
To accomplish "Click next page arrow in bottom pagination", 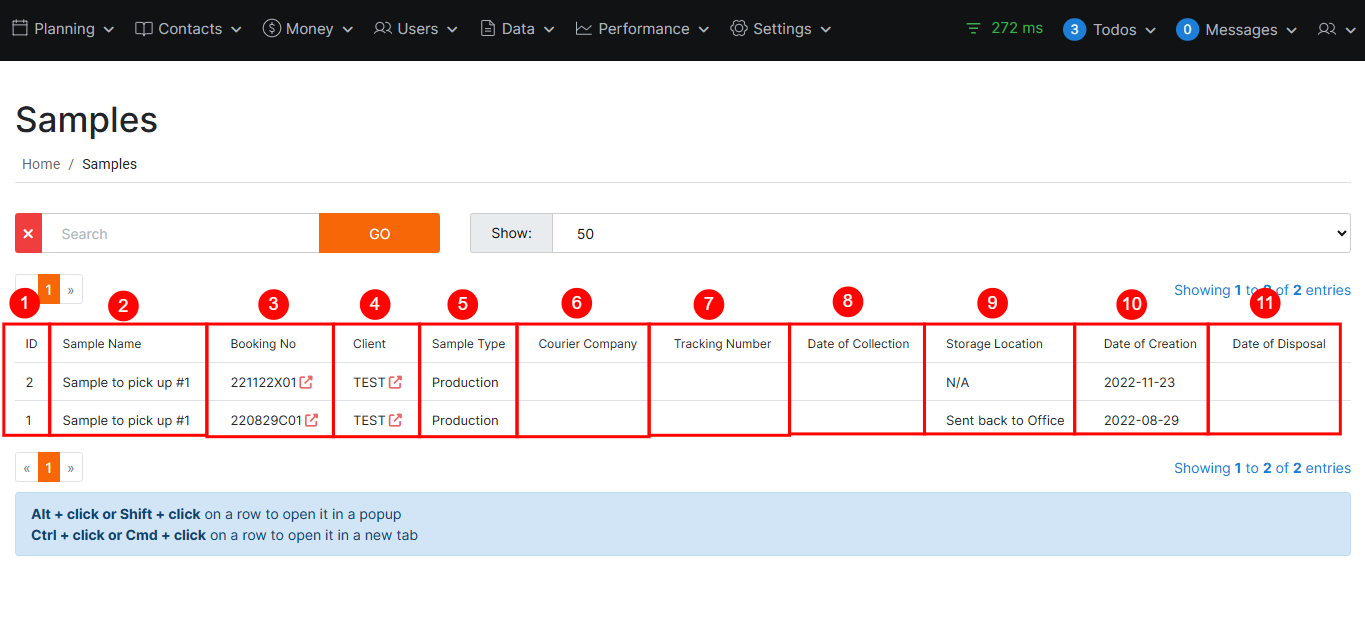I will (71, 468).
